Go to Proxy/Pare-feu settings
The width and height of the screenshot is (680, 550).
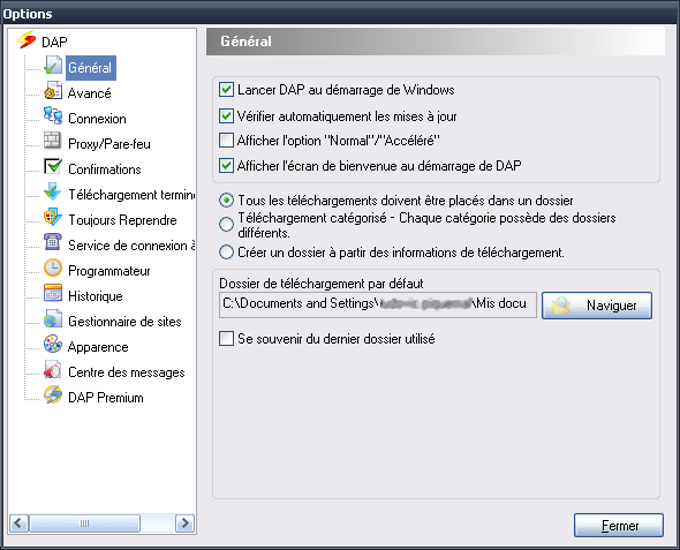pyautogui.click(x=109, y=144)
